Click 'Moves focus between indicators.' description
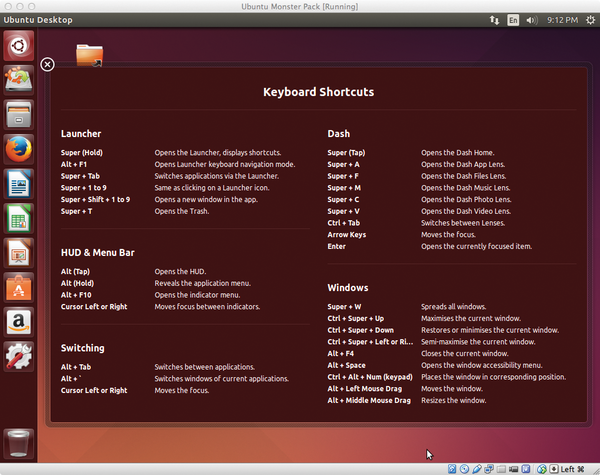600x475 pixels. pos(207,307)
